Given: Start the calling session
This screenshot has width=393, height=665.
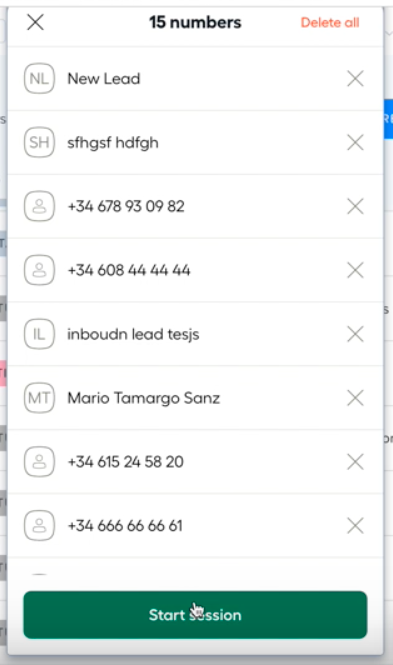Looking at the screenshot, I should [x=195, y=615].
